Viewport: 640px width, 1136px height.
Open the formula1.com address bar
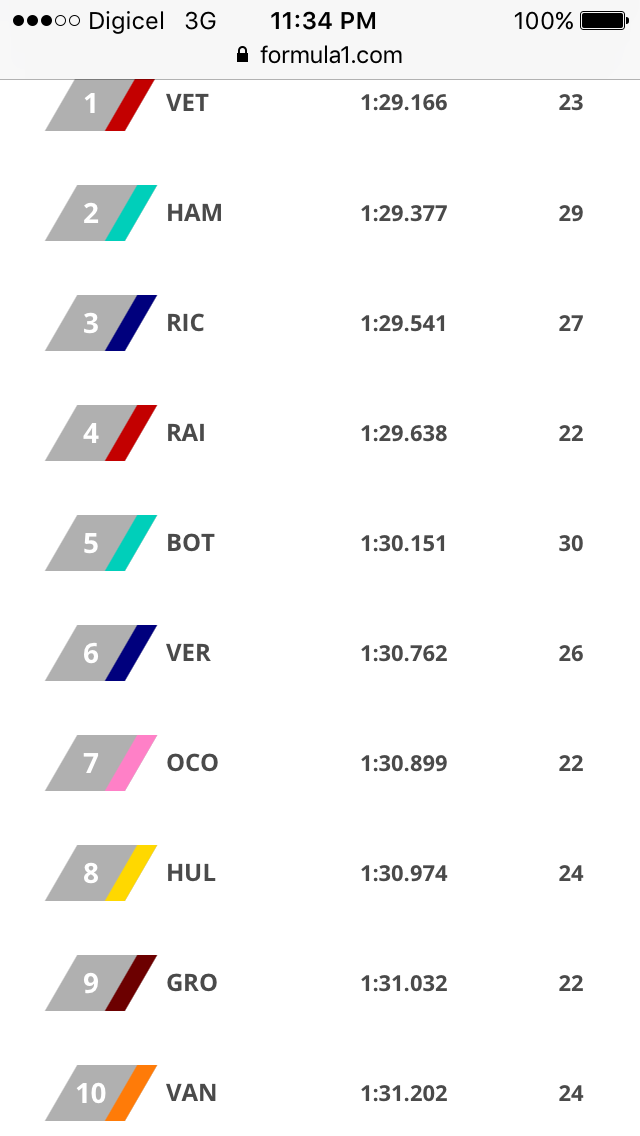coord(330,55)
